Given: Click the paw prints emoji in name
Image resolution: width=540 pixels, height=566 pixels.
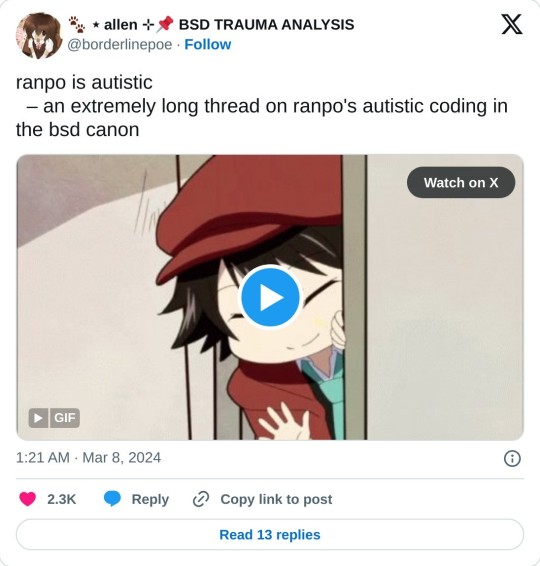Looking at the screenshot, I should [x=77, y=24].
